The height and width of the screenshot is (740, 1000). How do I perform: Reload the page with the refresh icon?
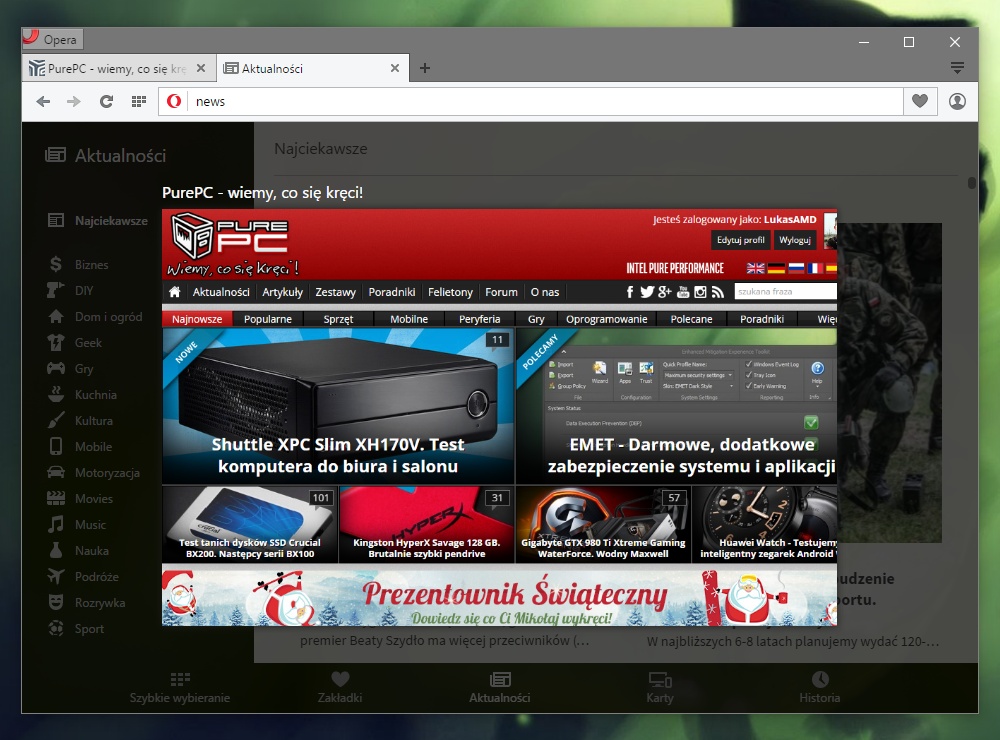click(107, 101)
